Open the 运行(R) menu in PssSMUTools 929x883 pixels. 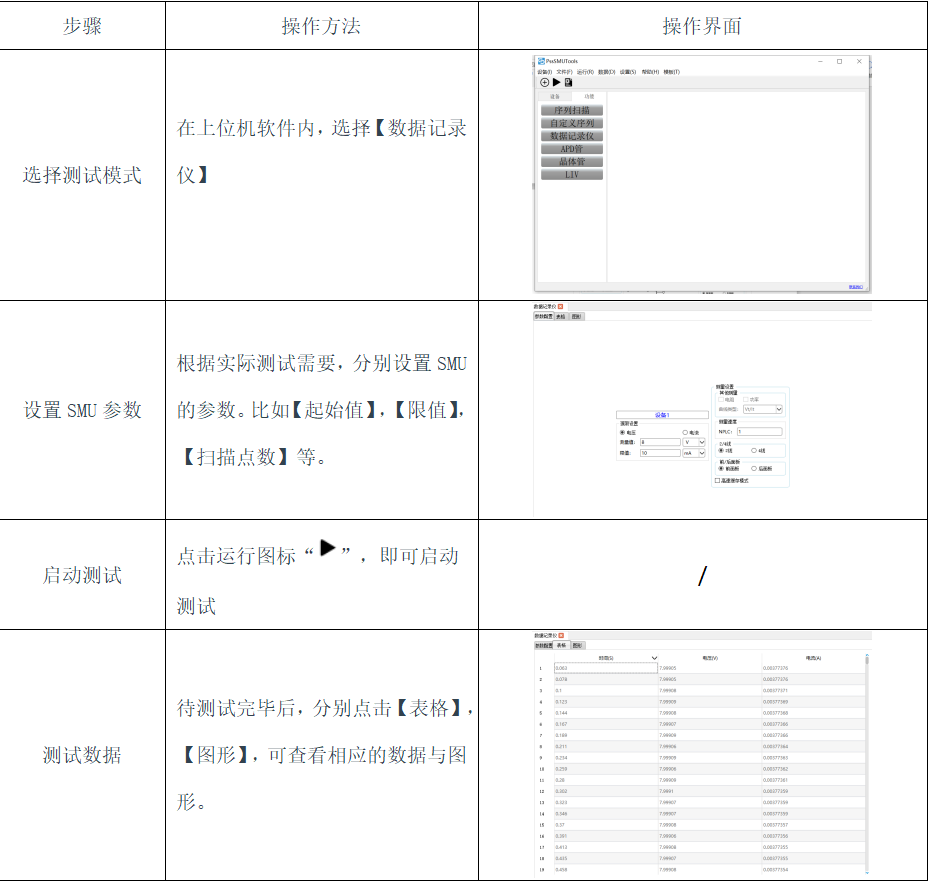(584, 72)
